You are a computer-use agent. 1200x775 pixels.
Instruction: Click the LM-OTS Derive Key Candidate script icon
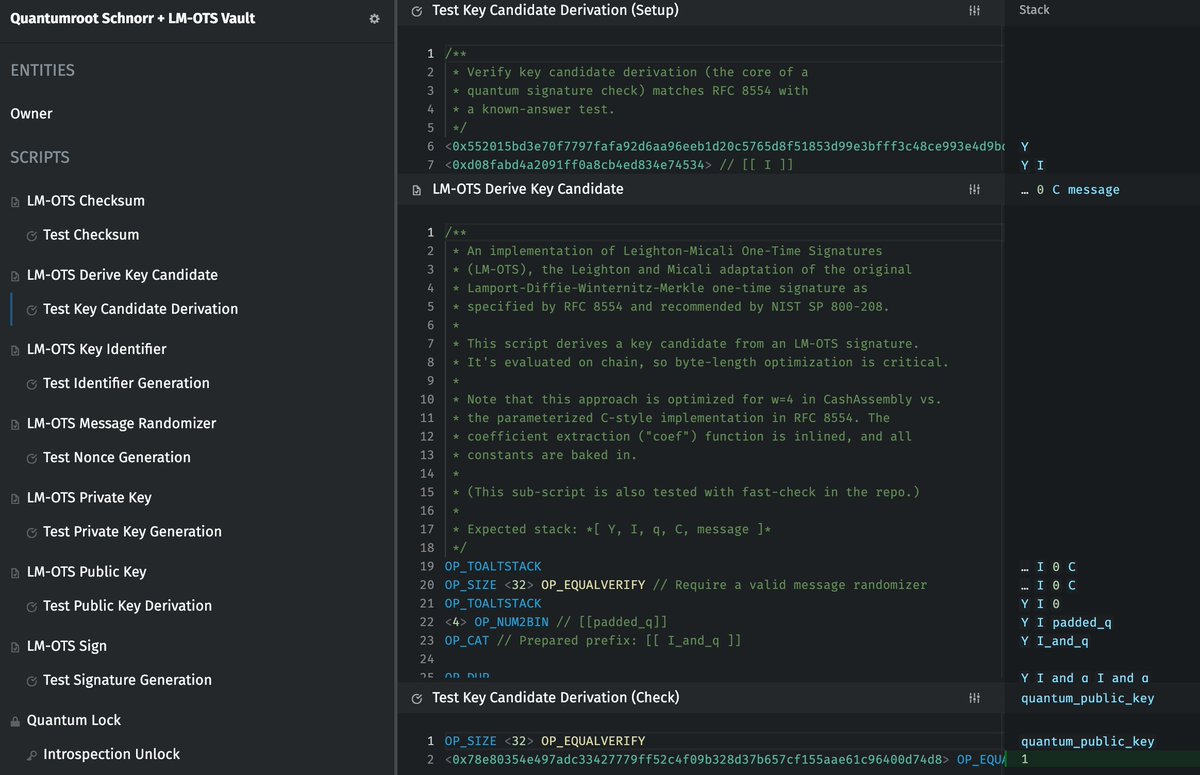(x=15, y=275)
